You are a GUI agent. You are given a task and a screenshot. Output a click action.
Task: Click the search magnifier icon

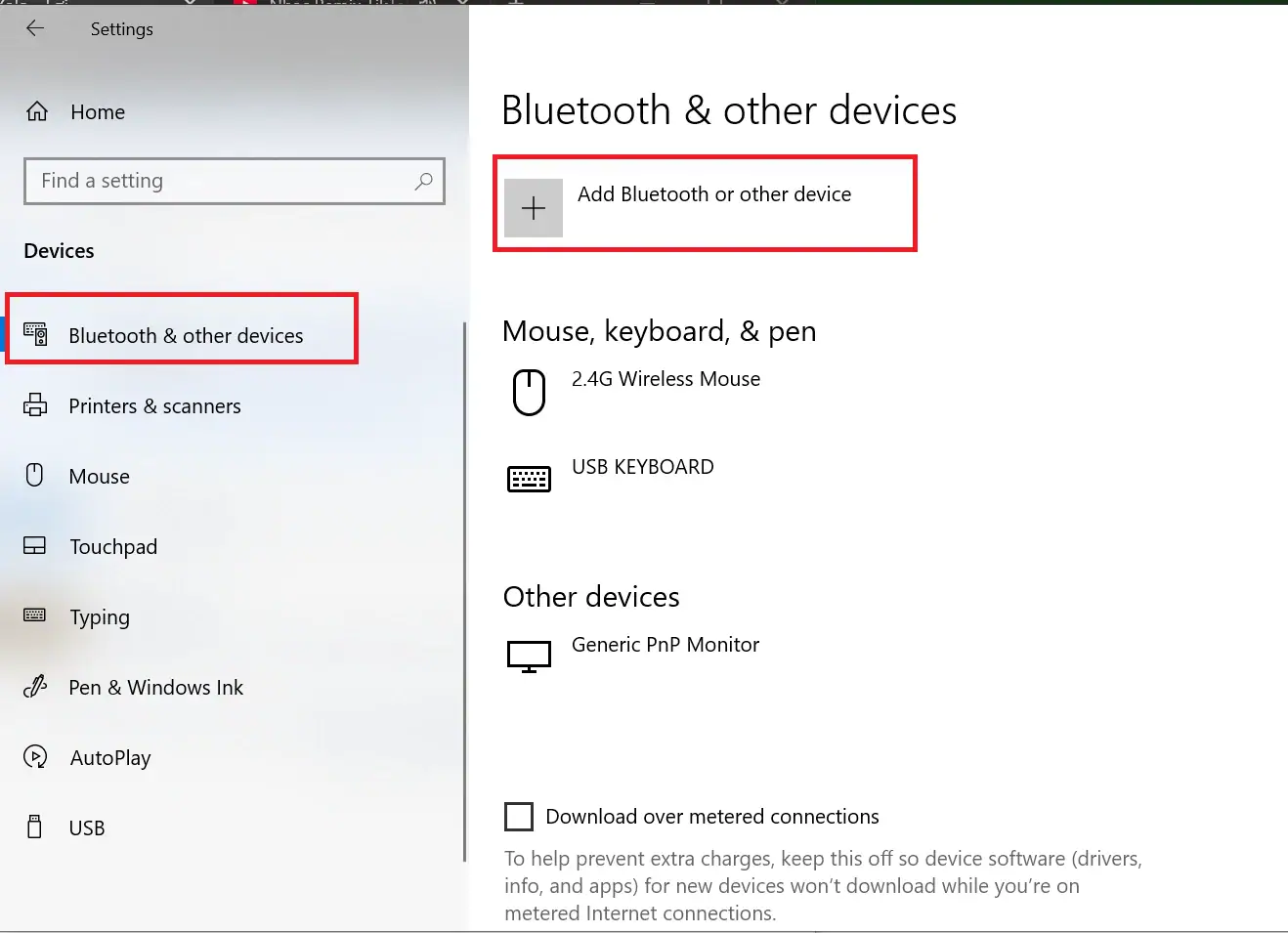tap(423, 181)
